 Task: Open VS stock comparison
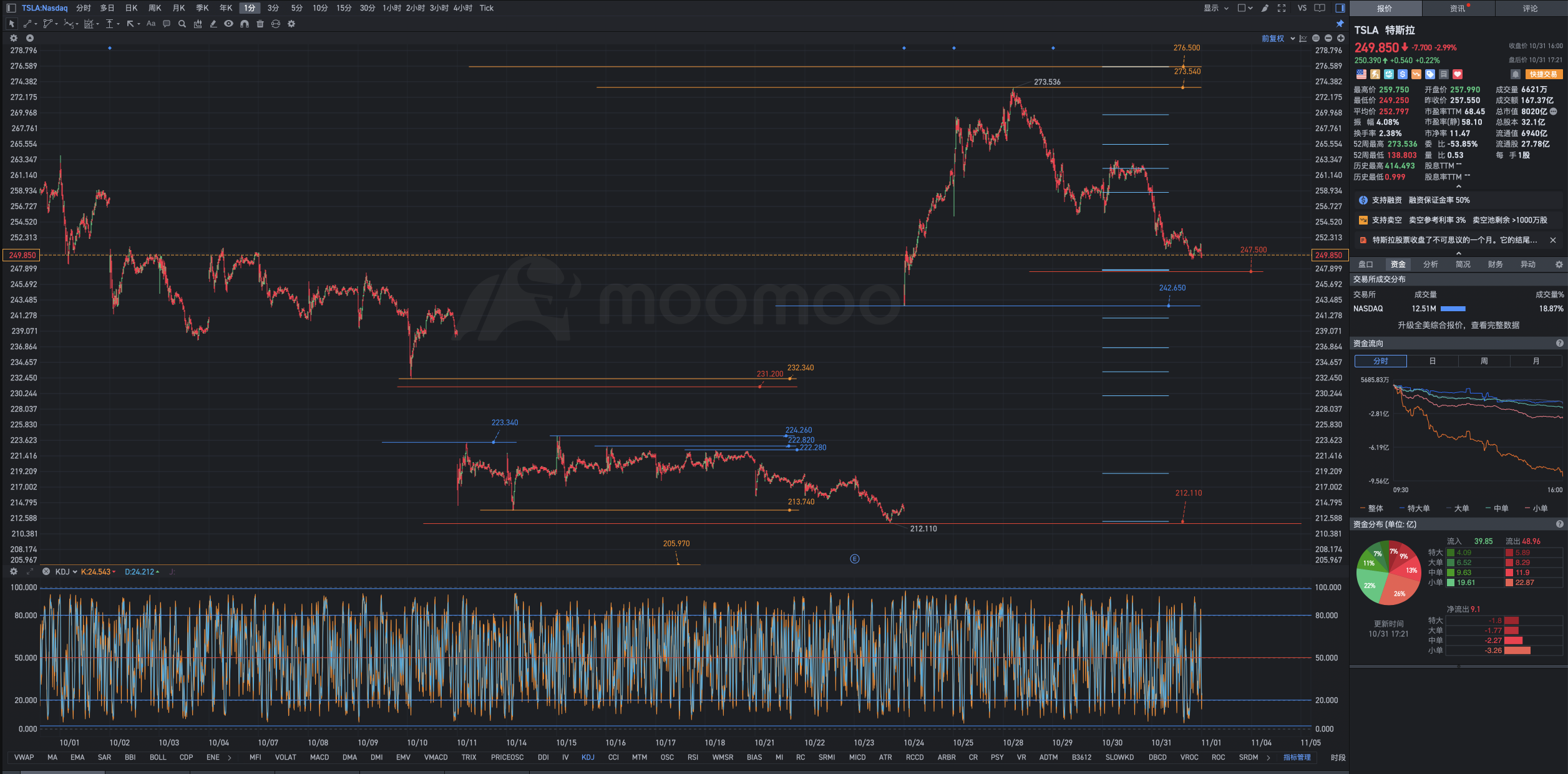click(1302, 8)
